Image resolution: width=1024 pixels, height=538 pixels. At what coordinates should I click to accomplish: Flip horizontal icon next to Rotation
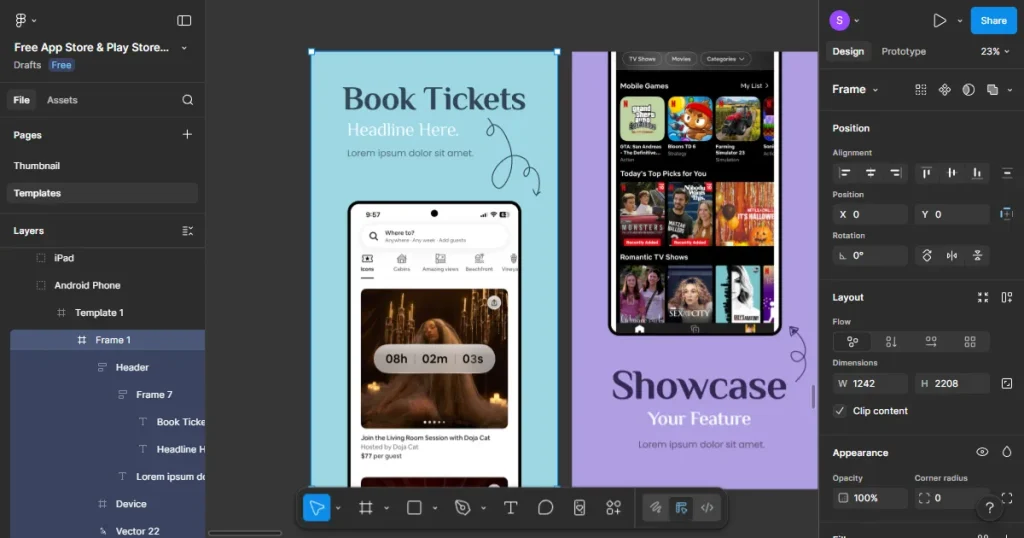[952, 255]
